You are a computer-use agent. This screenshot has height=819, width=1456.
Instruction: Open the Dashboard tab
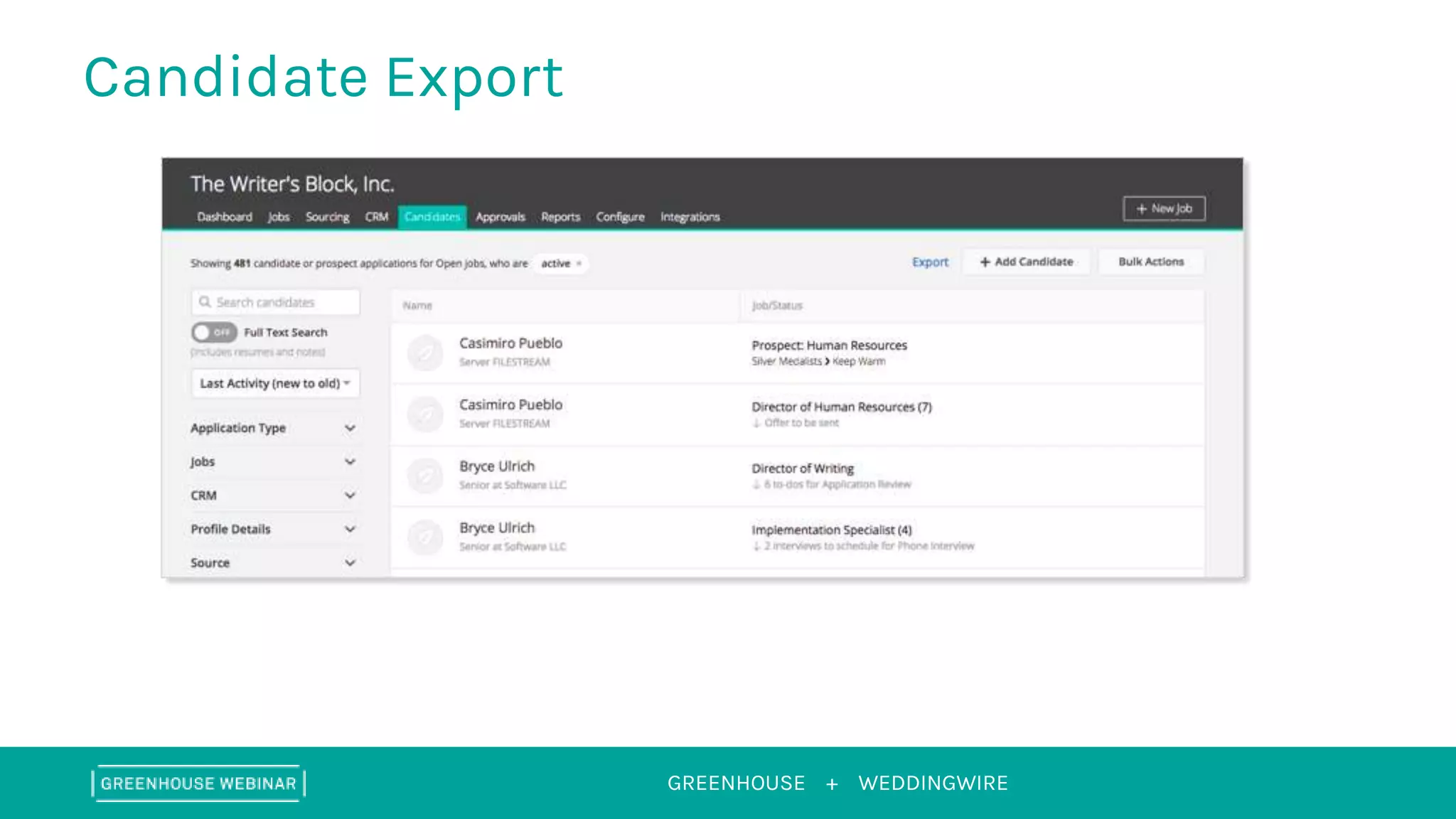(x=225, y=217)
